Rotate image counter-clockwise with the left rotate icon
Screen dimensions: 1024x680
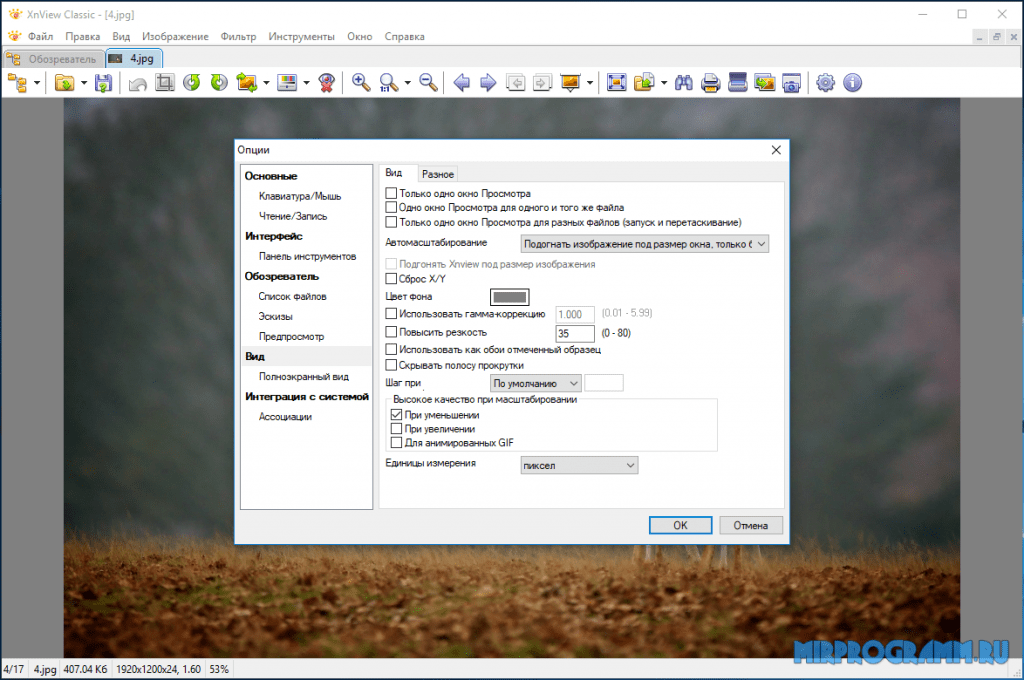pyautogui.click(x=191, y=83)
